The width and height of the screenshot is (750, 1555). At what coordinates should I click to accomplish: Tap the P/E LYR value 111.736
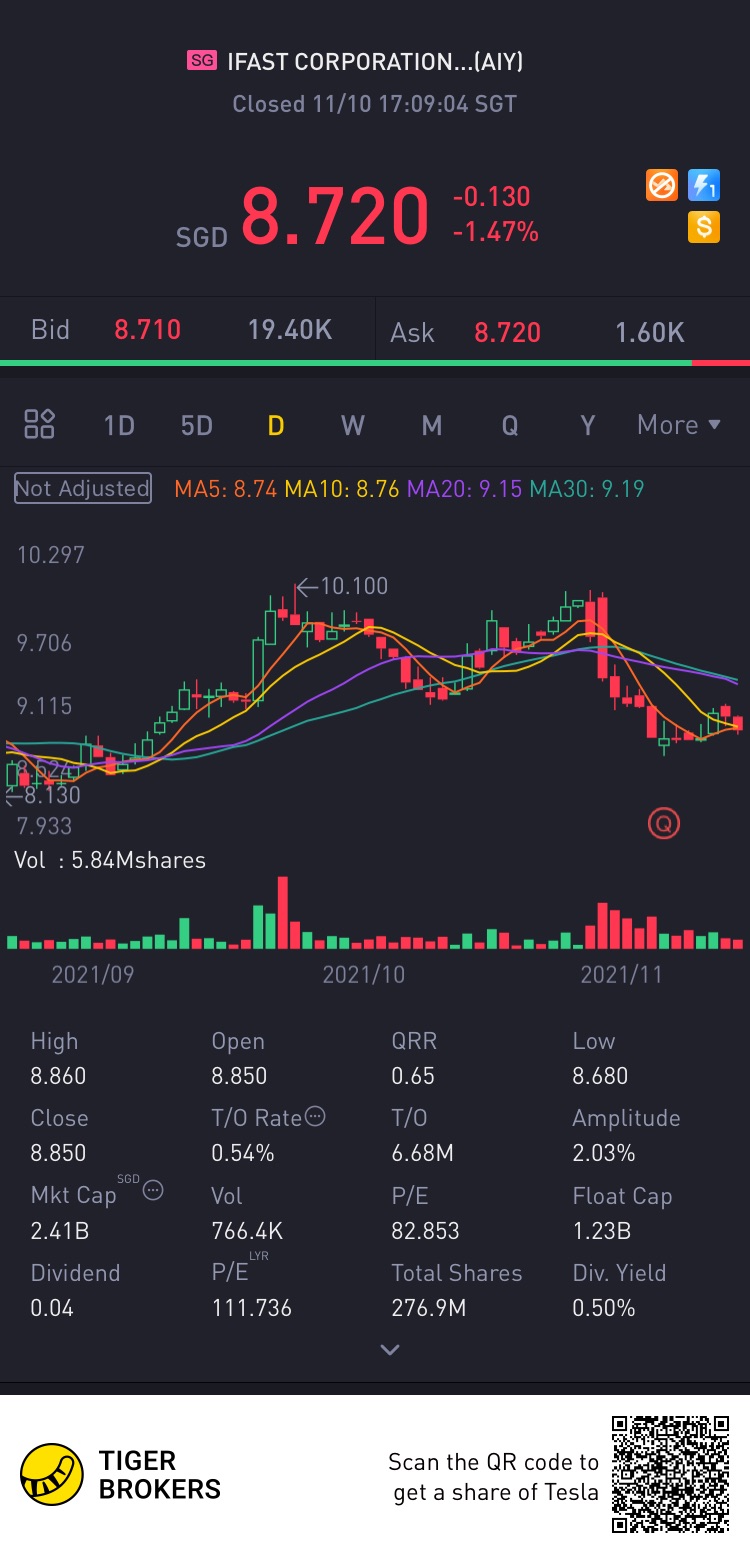tap(251, 1308)
